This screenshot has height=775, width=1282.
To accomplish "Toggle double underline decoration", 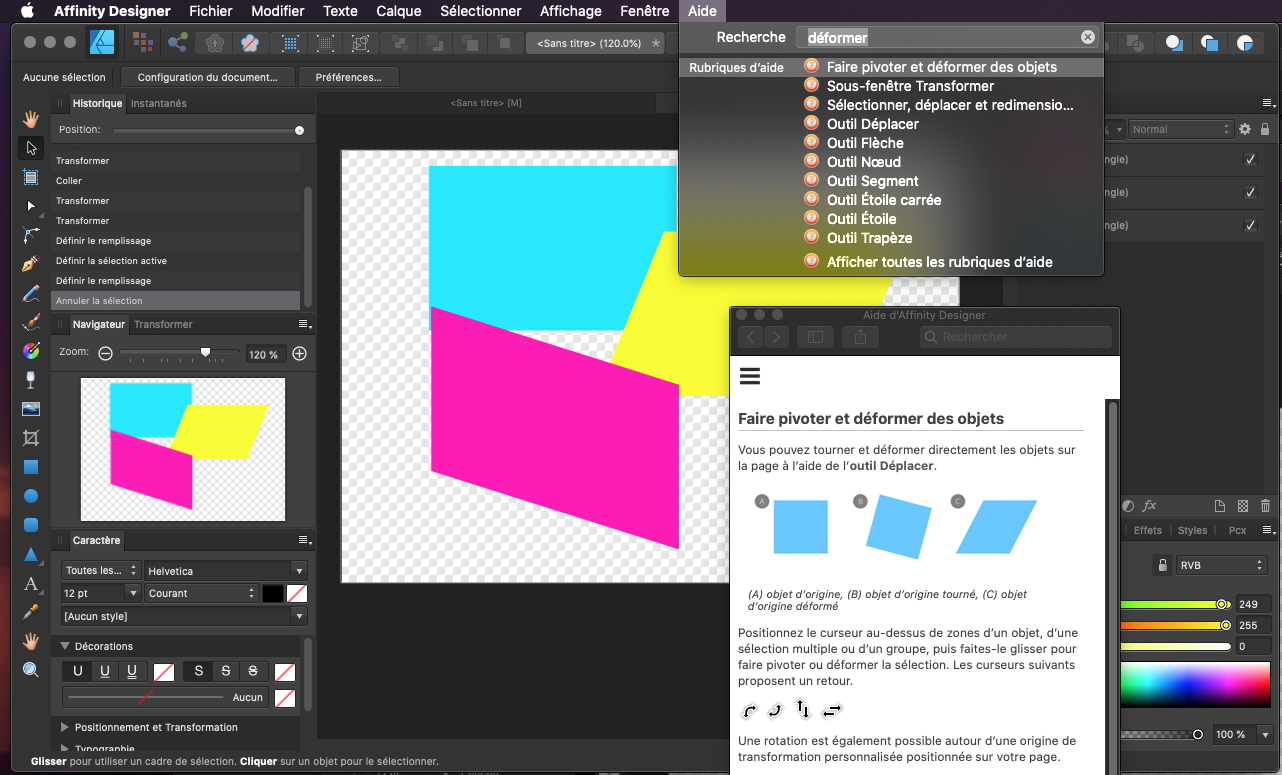I will coord(132,671).
